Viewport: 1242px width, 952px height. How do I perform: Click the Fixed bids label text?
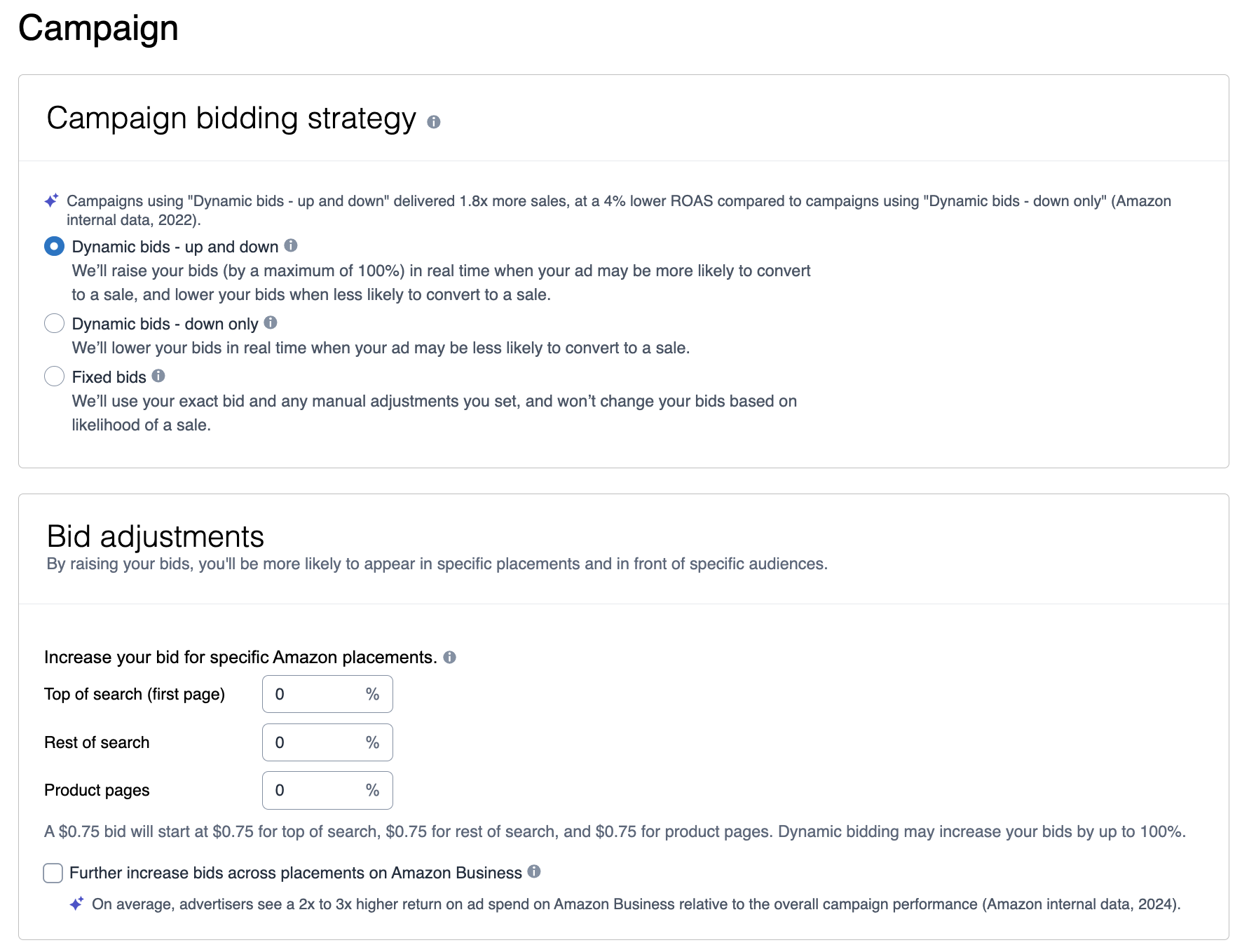pyautogui.click(x=109, y=377)
